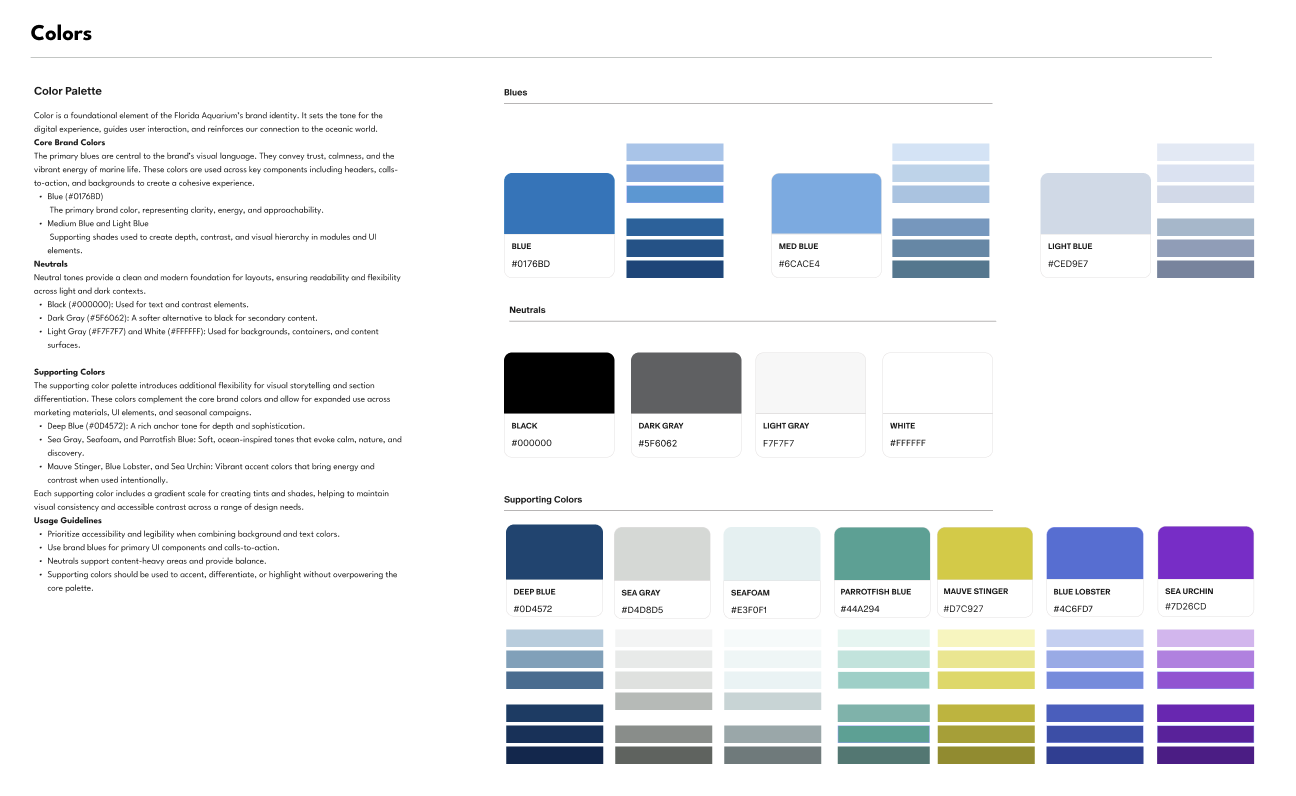The height and width of the screenshot is (796, 1296).
Task: Click the lightest tint strip under BLUE LOBSTER
Action: tap(1095, 638)
